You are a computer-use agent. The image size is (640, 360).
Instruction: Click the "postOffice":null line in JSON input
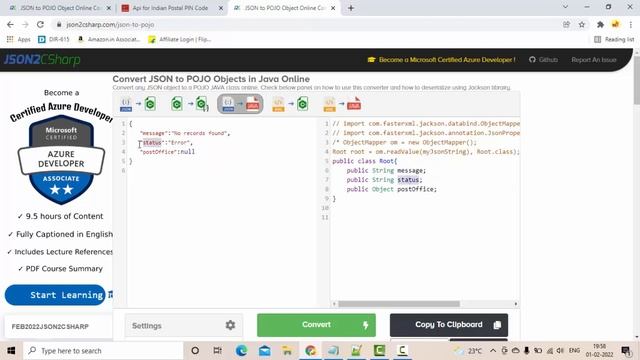pos(168,152)
